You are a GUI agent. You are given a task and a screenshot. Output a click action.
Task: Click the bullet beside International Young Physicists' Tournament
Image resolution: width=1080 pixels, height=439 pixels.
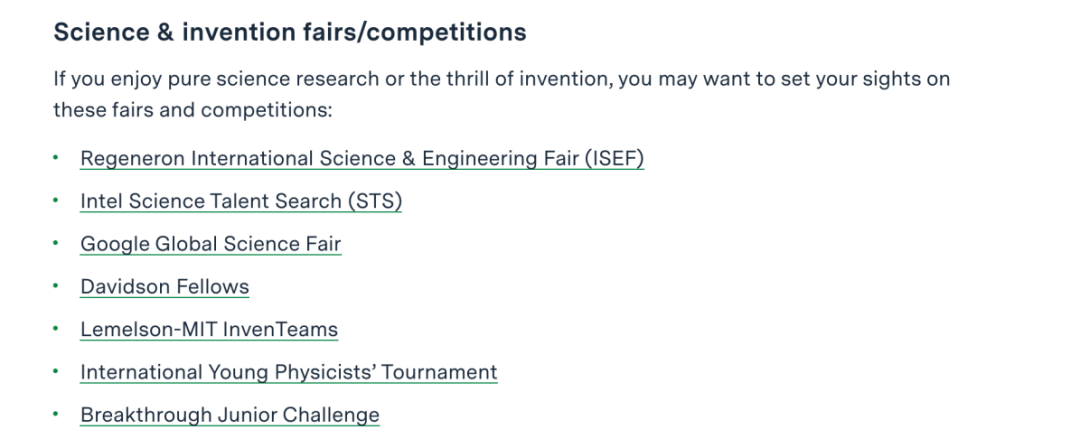[57, 372]
